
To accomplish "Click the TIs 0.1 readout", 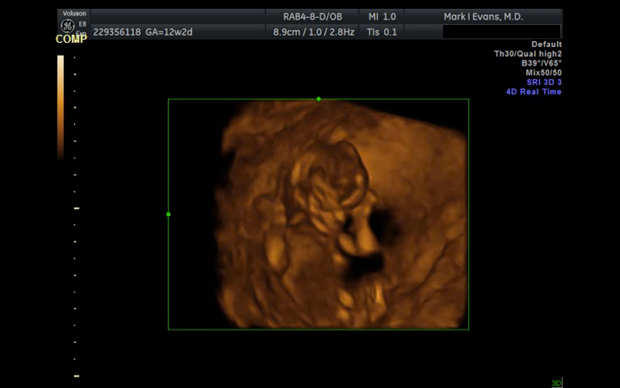I will (382, 32).
